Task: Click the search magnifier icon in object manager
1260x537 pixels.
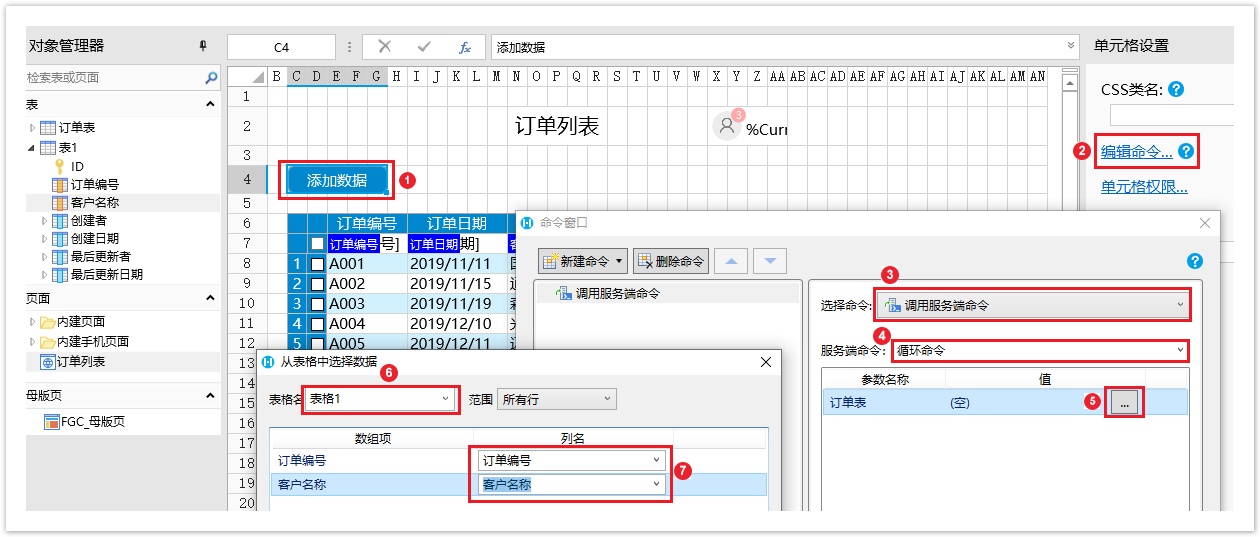Action: (211, 77)
